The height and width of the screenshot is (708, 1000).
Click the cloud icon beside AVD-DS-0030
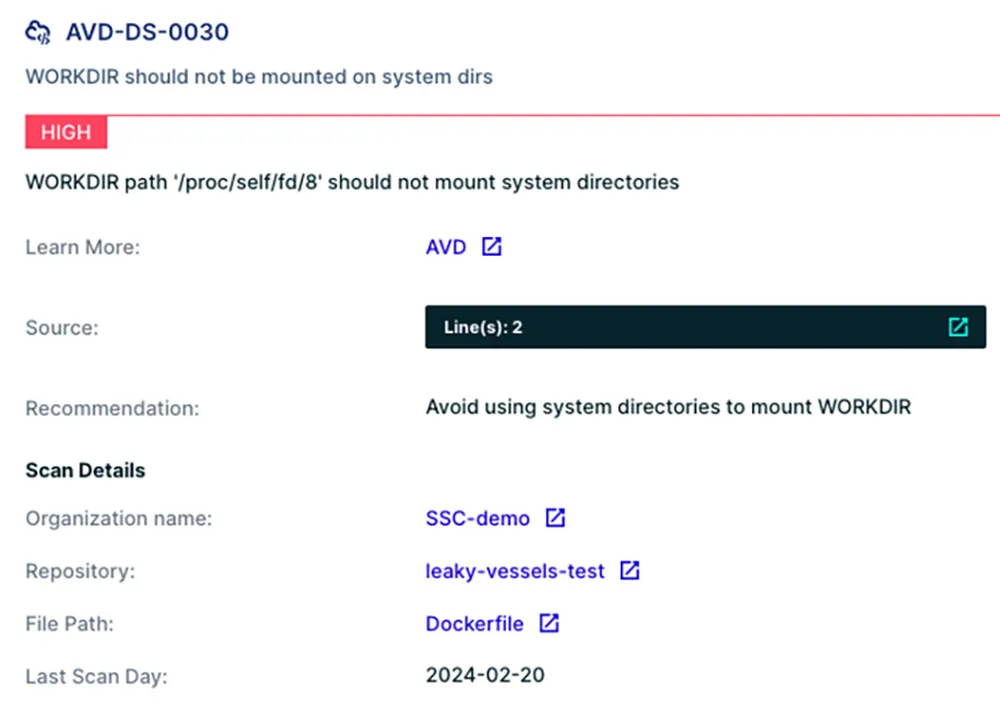tap(38, 32)
